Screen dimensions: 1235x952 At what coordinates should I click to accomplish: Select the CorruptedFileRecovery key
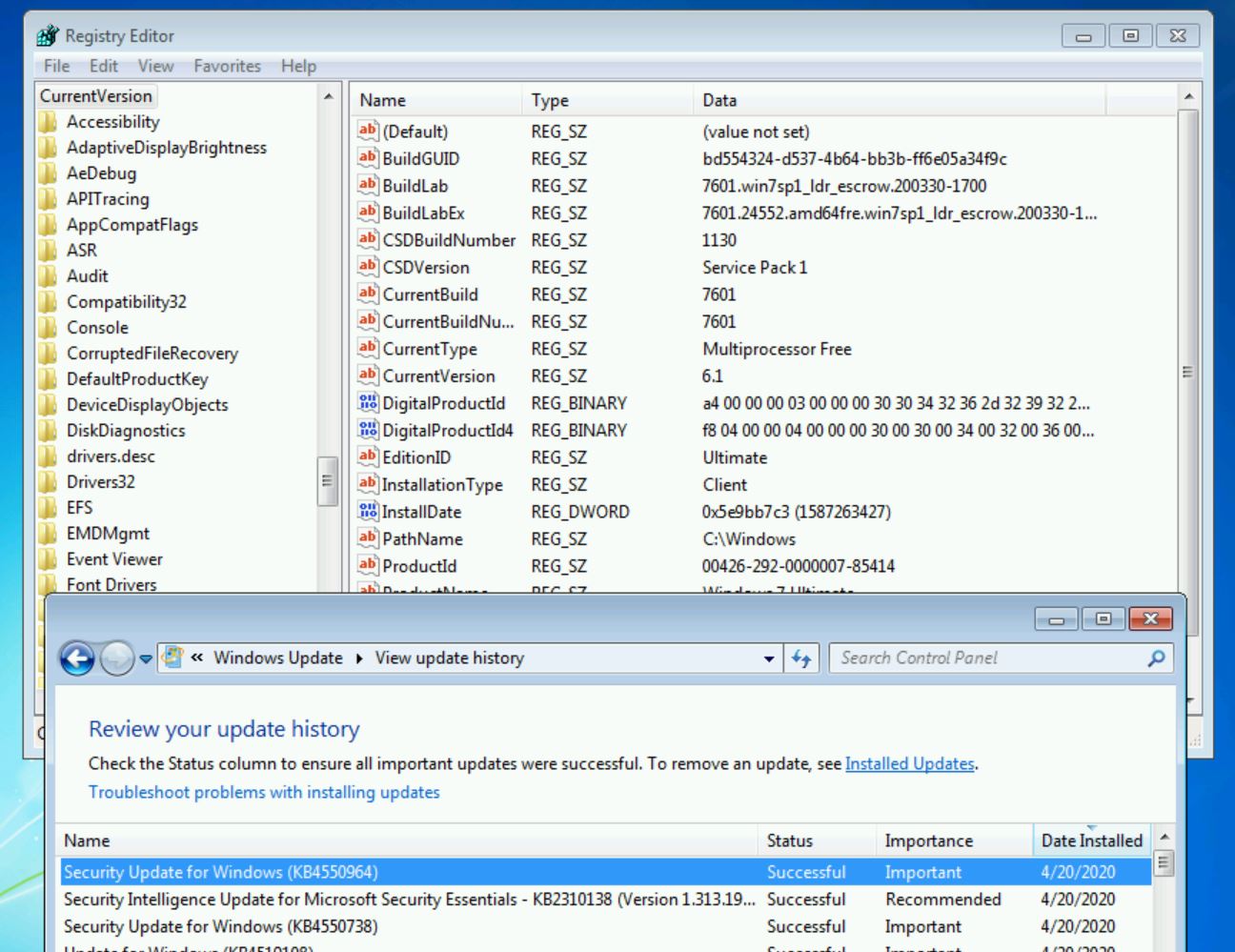[x=152, y=354]
